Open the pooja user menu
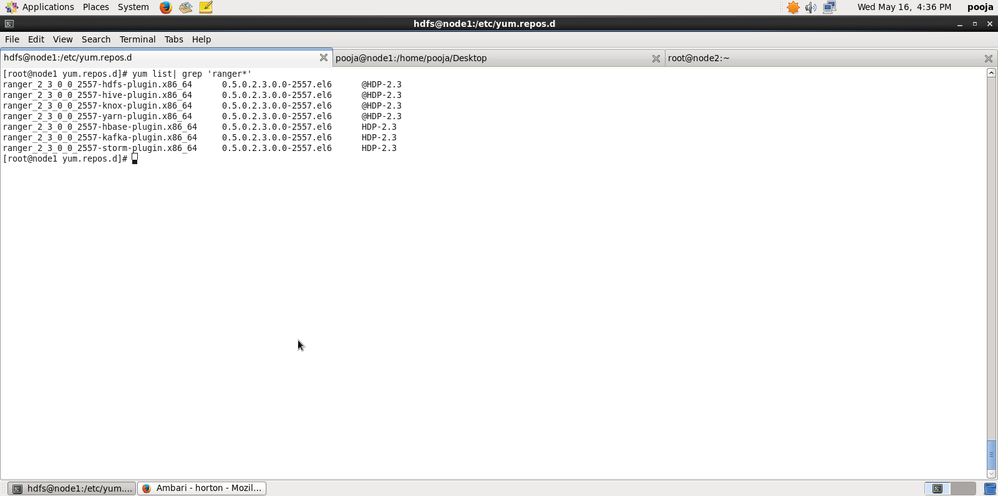The height and width of the screenshot is (496, 998). 980,7
